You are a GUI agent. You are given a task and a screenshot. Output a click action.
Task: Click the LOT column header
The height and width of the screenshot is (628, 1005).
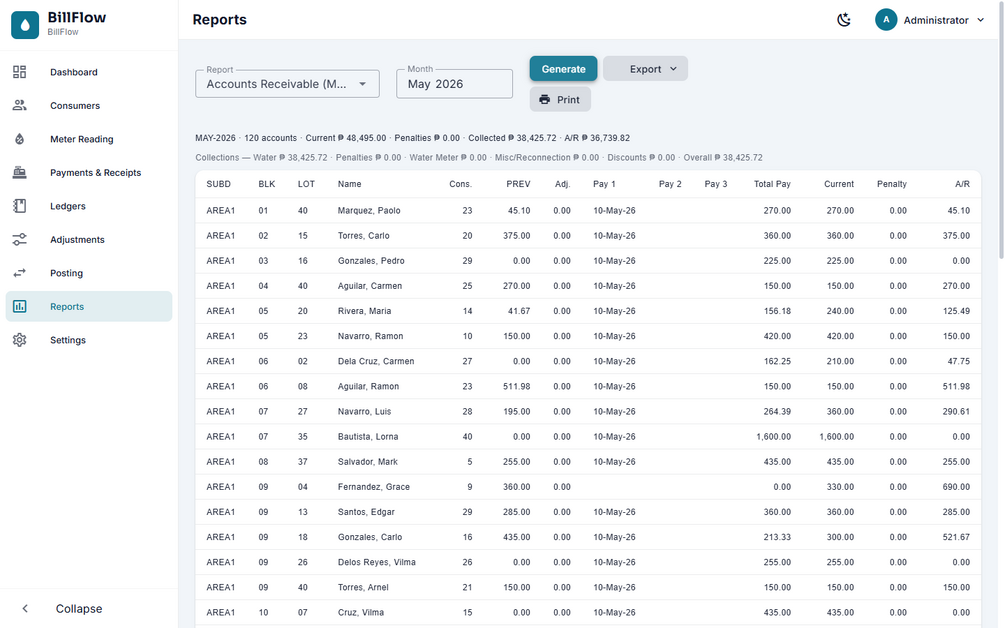coord(306,184)
